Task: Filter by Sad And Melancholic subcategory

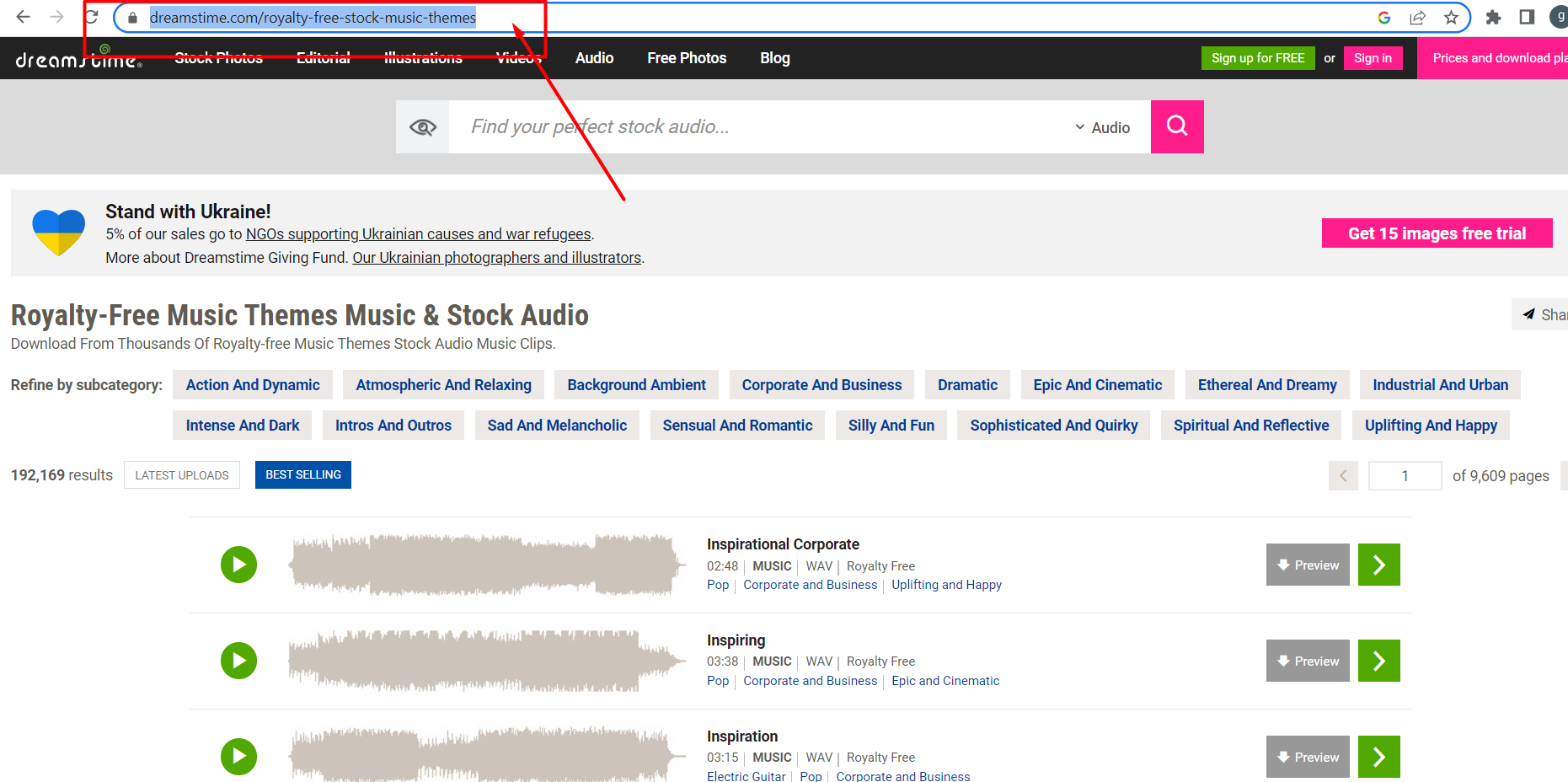Action: click(557, 426)
